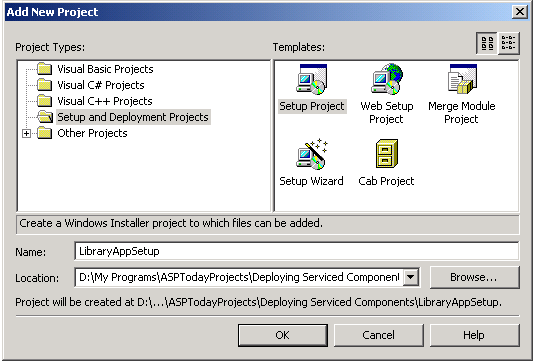Choose the Cab Project template icon
This screenshot has height=363, width=534.
(387, 154)
